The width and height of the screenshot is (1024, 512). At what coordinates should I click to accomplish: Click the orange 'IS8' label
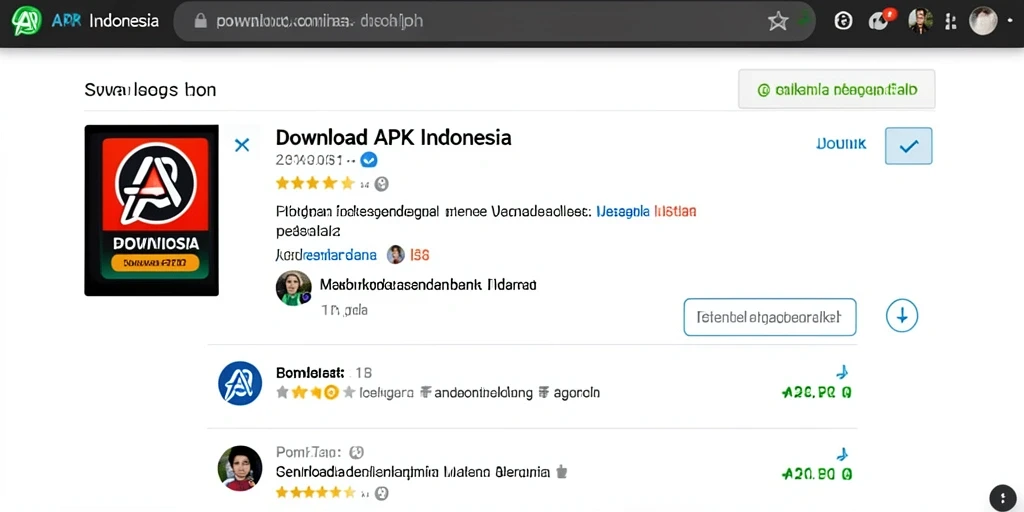click(419, 255)
